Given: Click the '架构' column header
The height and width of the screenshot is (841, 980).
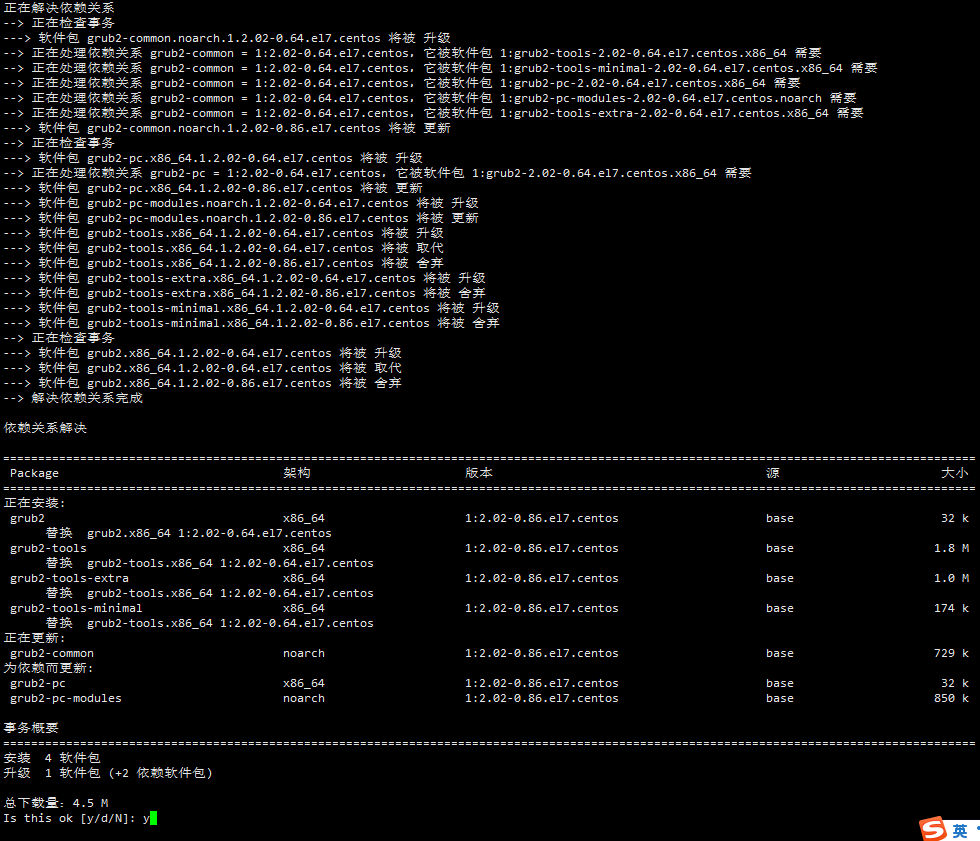Looking at the screenshot, I should point(297,473).
